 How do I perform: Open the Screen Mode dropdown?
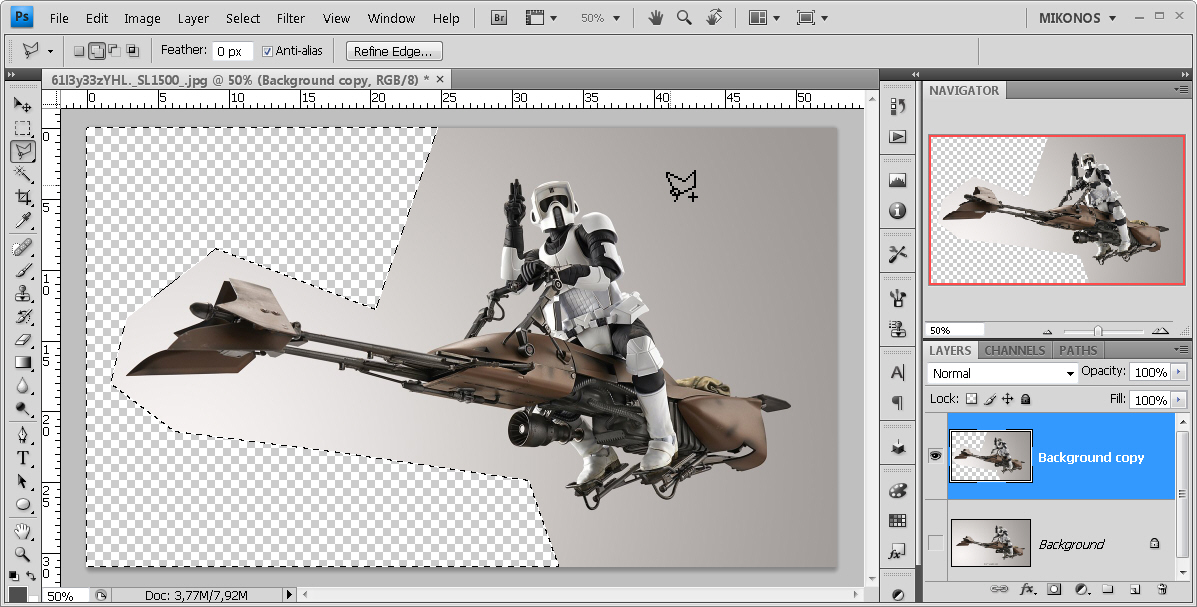tap(812, 18)
